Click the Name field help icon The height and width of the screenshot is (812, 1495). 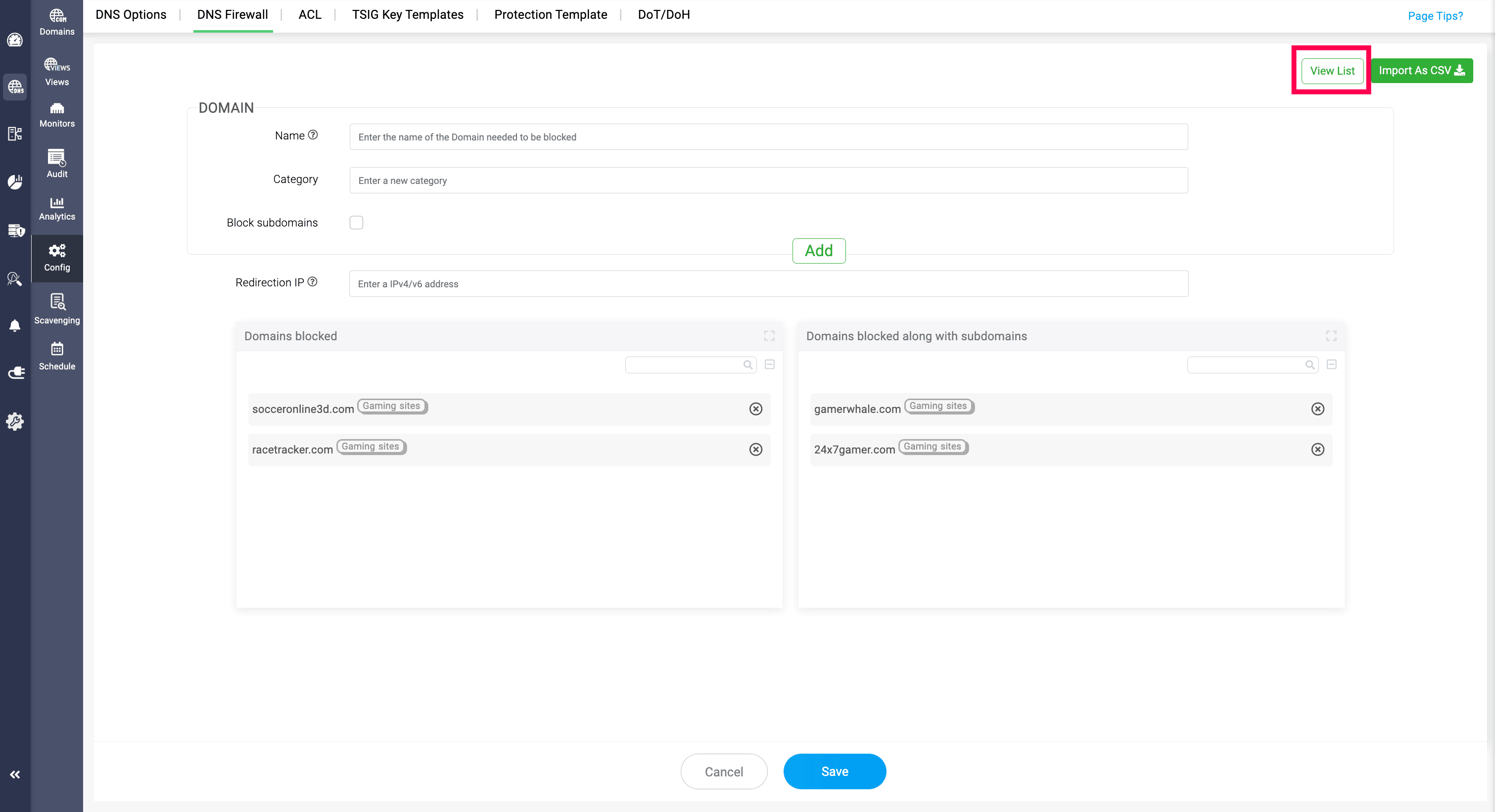pos(313,135)
